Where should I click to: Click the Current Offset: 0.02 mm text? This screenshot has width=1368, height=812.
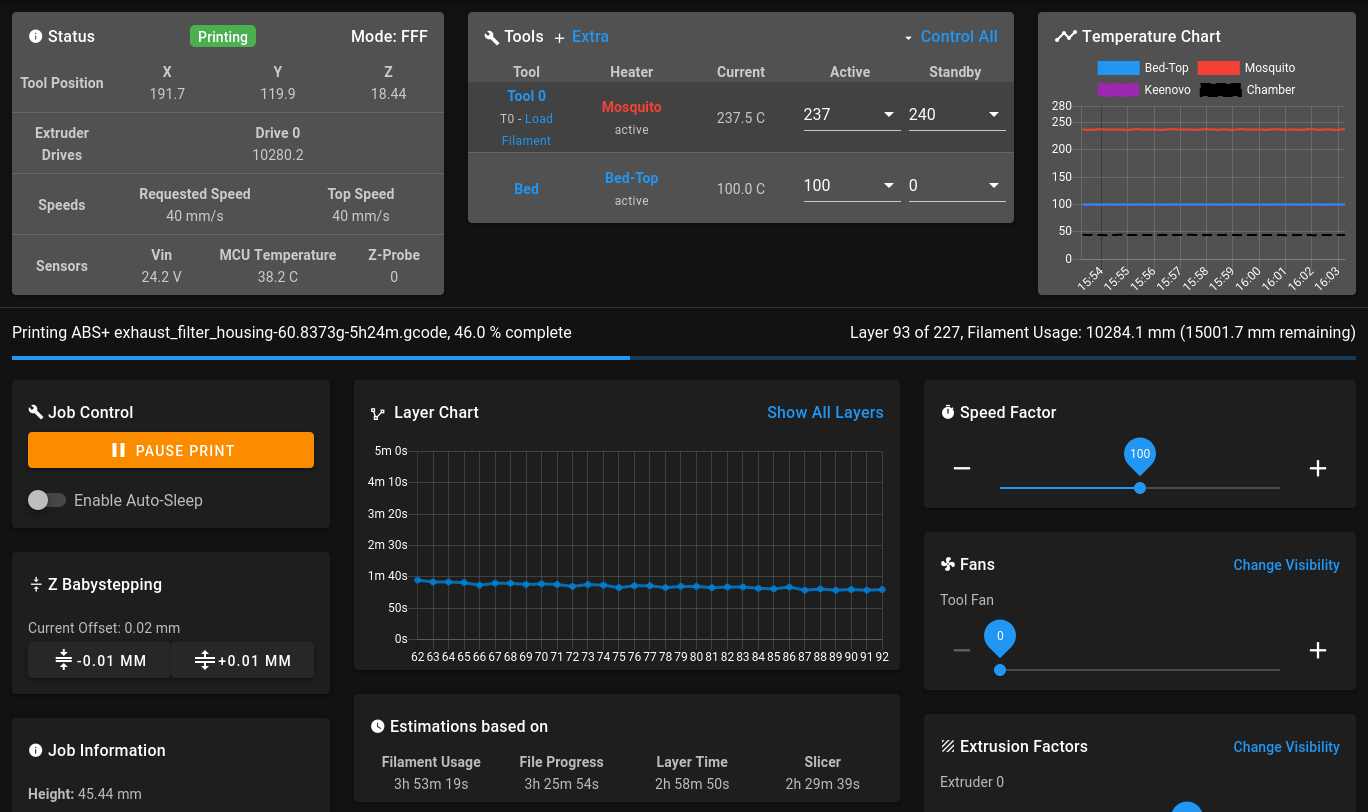104,628
